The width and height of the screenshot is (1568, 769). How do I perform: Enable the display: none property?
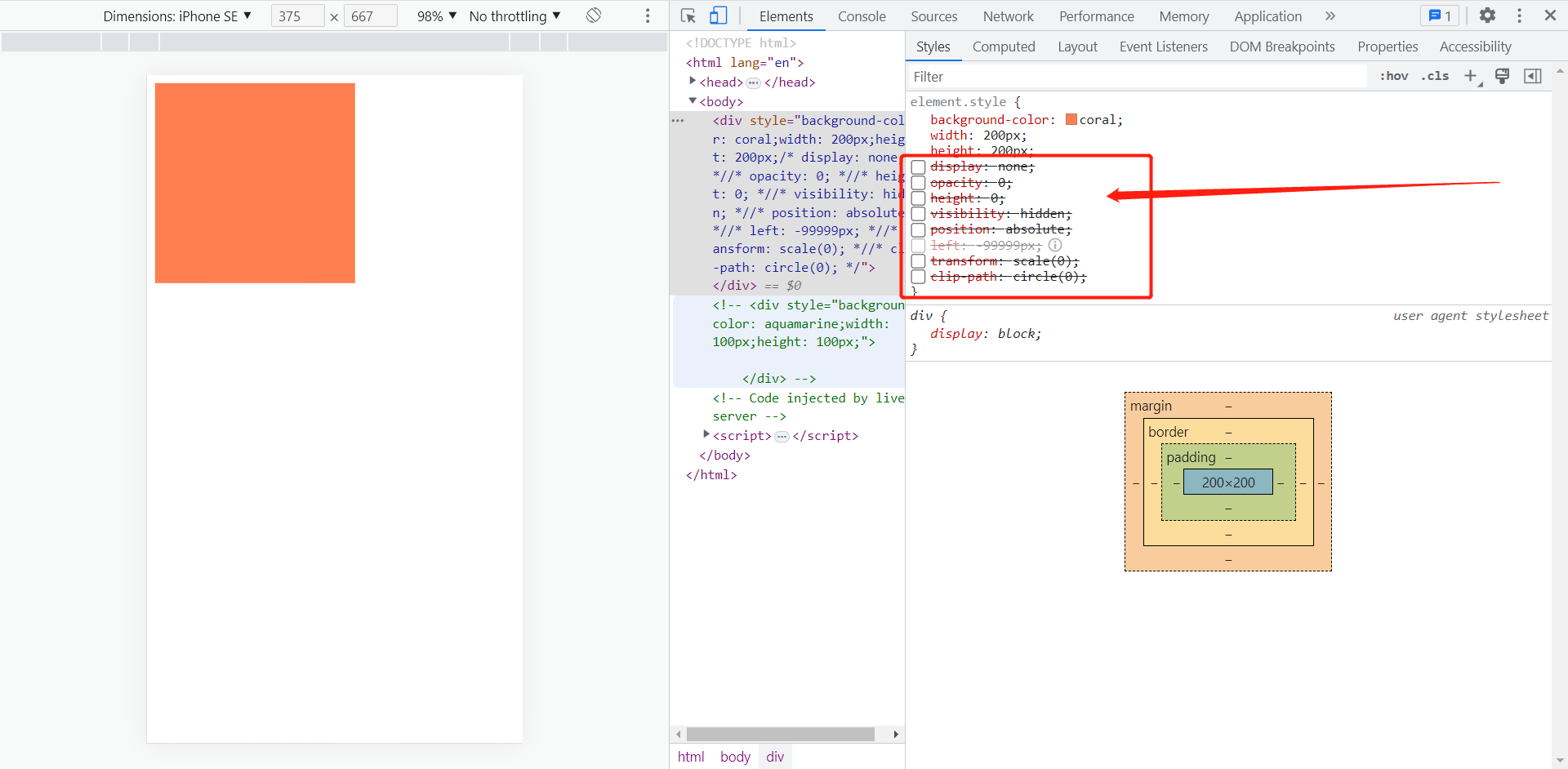[919, 167]
